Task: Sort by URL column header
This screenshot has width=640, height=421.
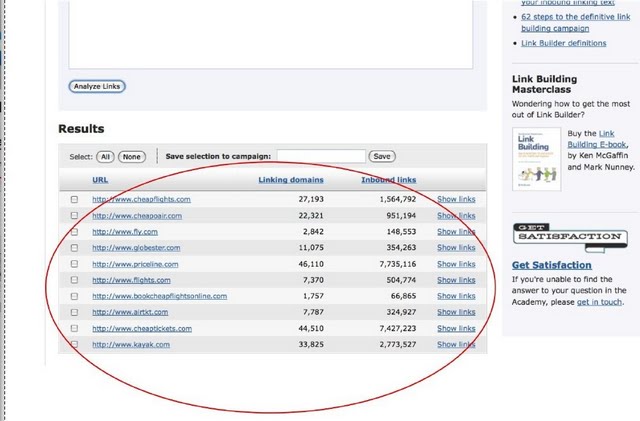Action: [x=100, y=180]
